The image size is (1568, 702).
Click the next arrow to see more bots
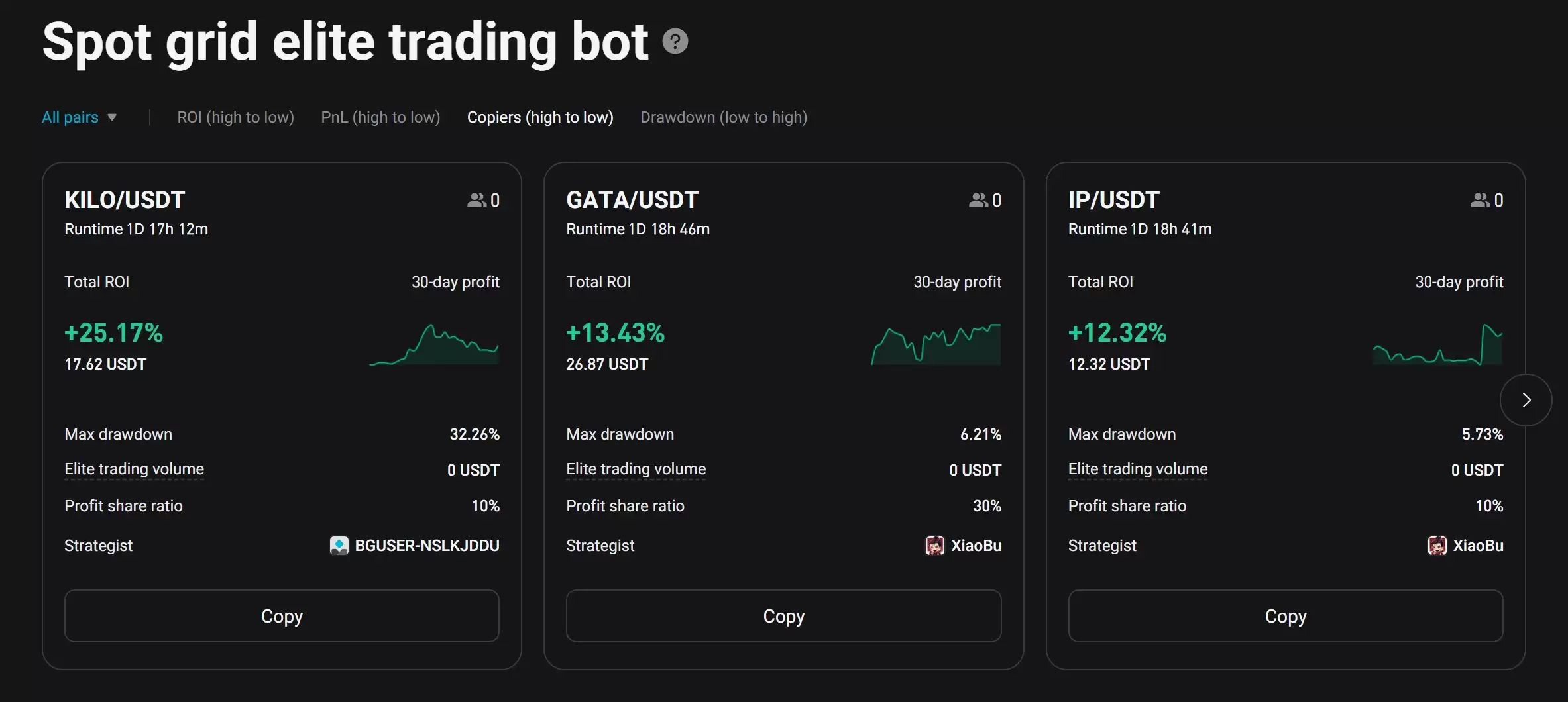(x=1526, y=399)
